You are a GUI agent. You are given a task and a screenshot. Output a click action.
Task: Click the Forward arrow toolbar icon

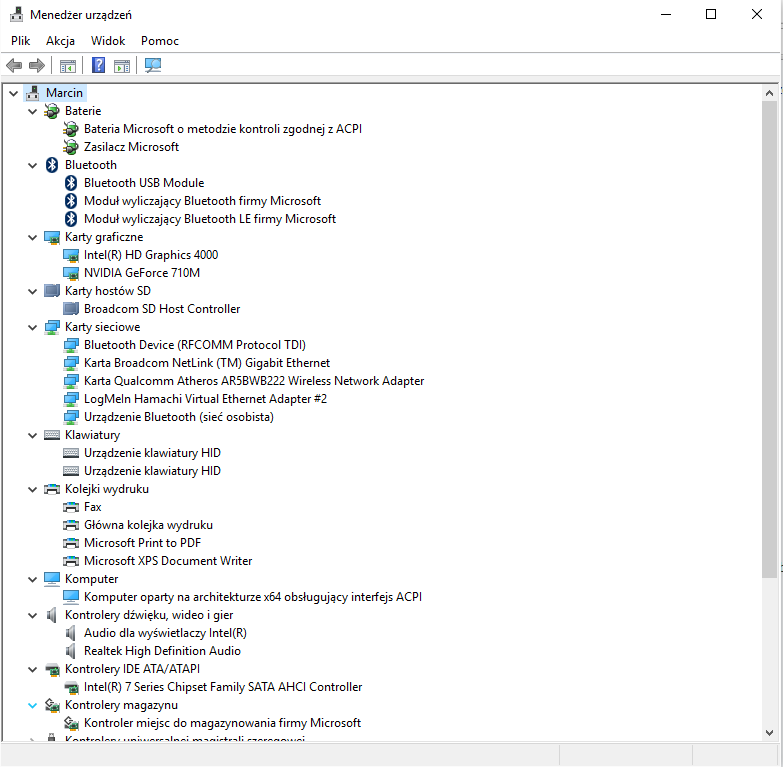tap(37, 65)
